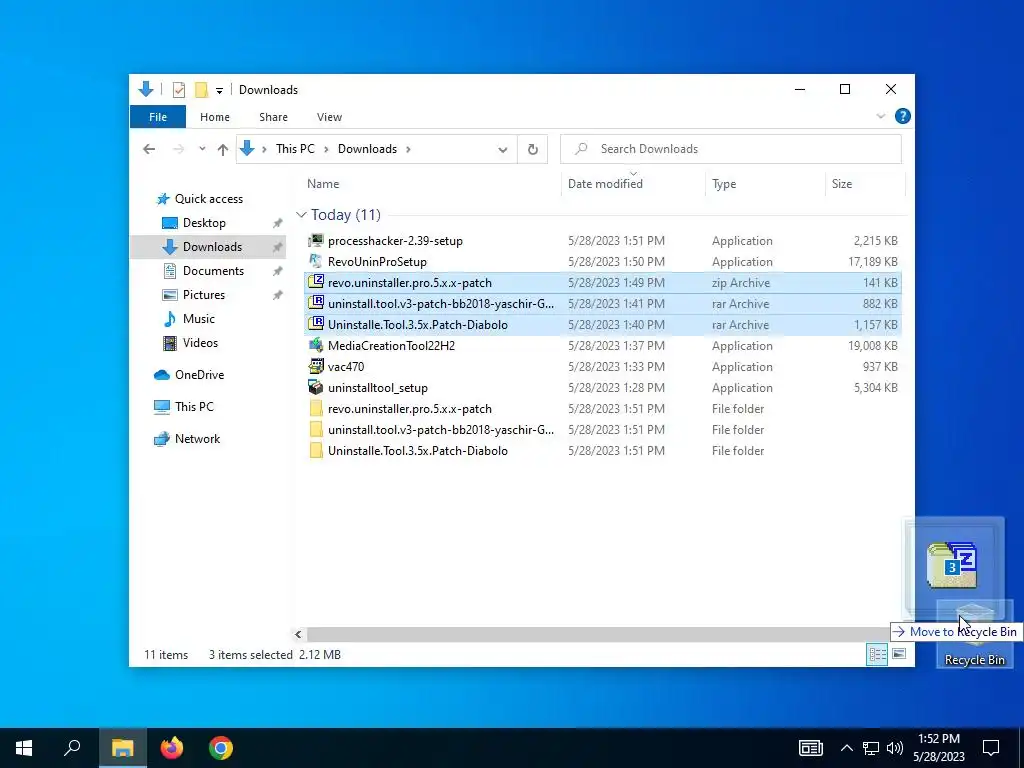
Task: Open the Share ribbon tab
Action: coord(273,117)
